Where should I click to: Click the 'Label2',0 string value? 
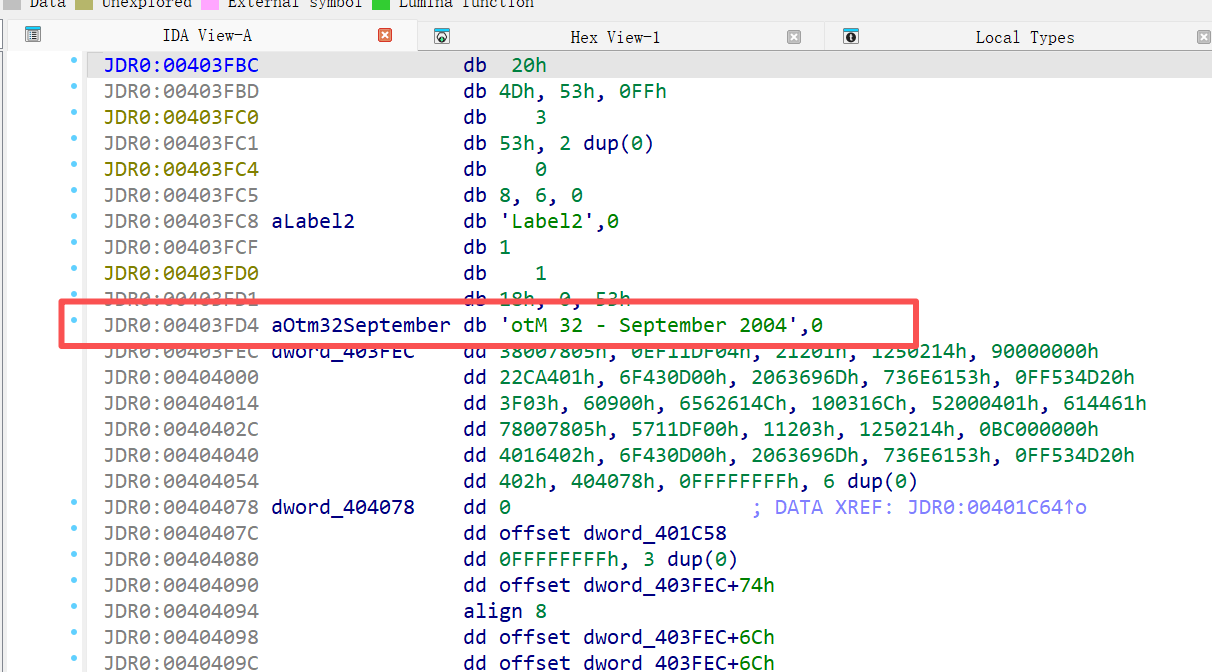click(559, 221)
